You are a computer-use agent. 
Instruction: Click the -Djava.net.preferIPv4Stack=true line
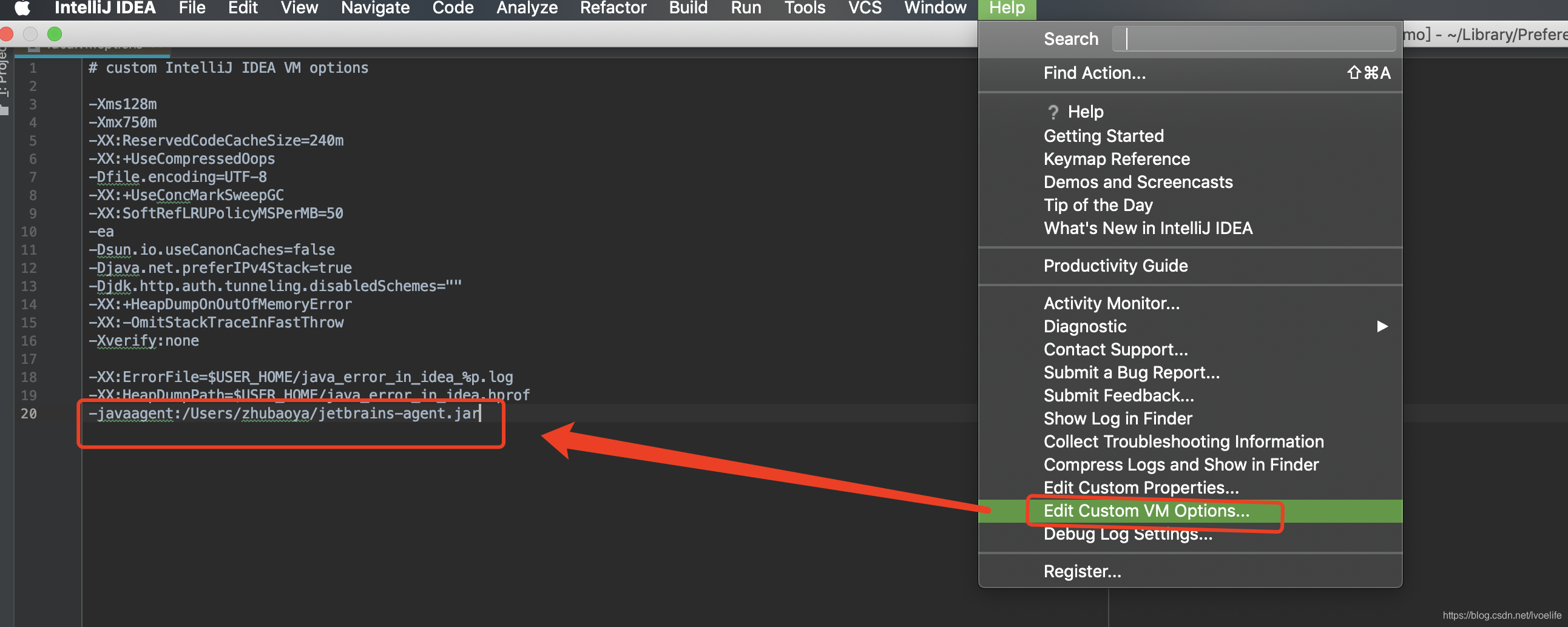coord(220,267)
